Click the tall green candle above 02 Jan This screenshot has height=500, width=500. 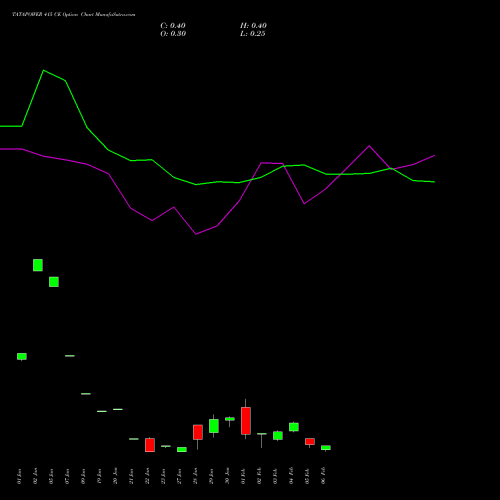38,265
